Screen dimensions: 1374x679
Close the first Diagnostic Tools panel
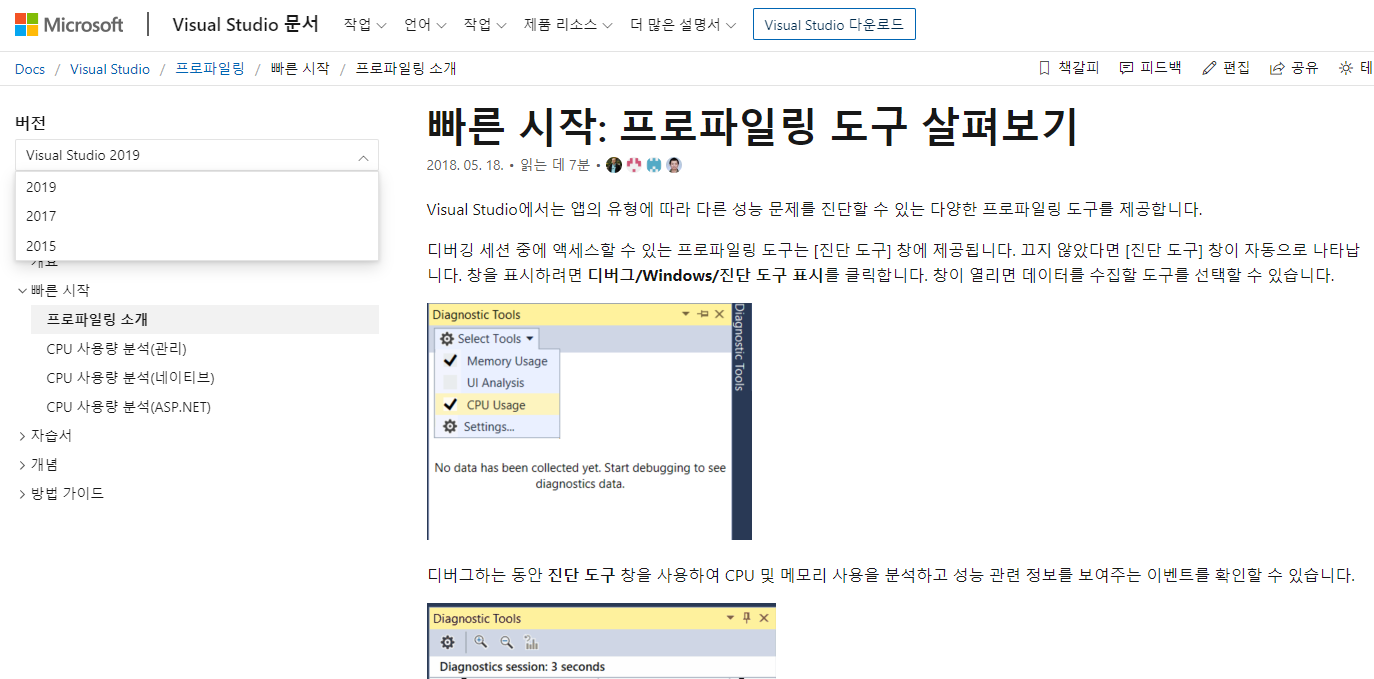pos(719,314)
